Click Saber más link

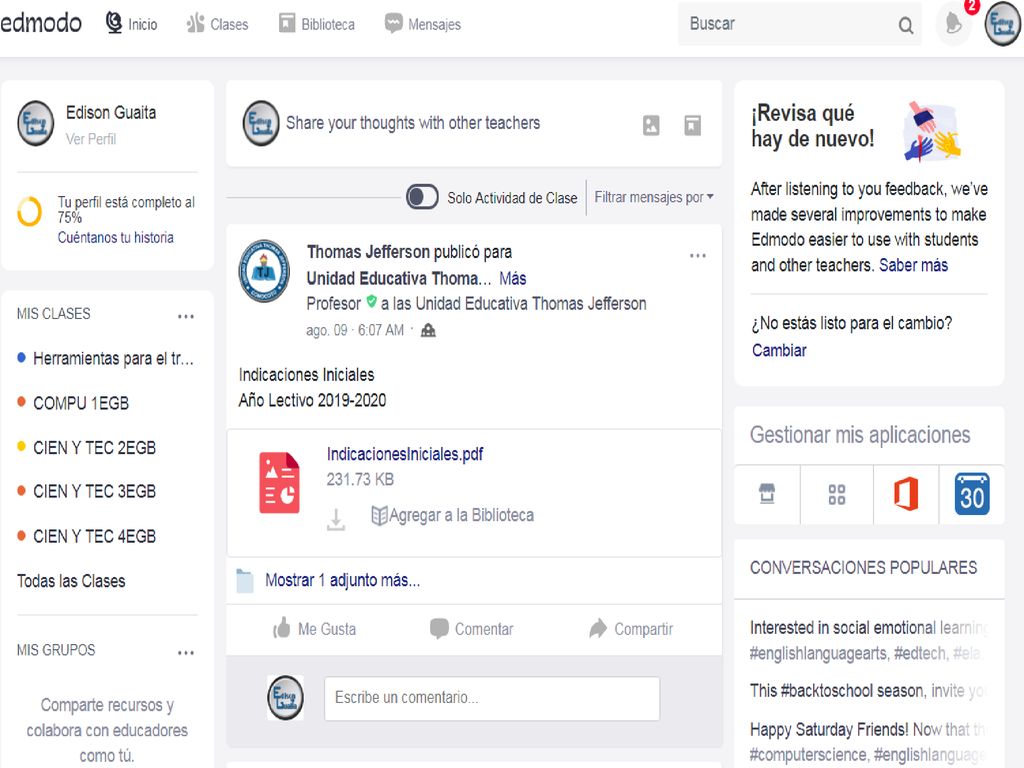point(913,265)
